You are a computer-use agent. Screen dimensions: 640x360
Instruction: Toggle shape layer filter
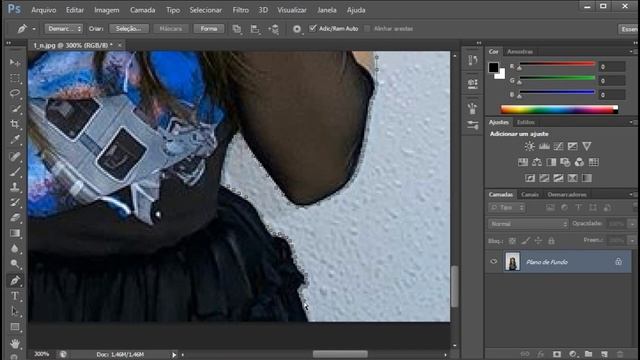593,208
